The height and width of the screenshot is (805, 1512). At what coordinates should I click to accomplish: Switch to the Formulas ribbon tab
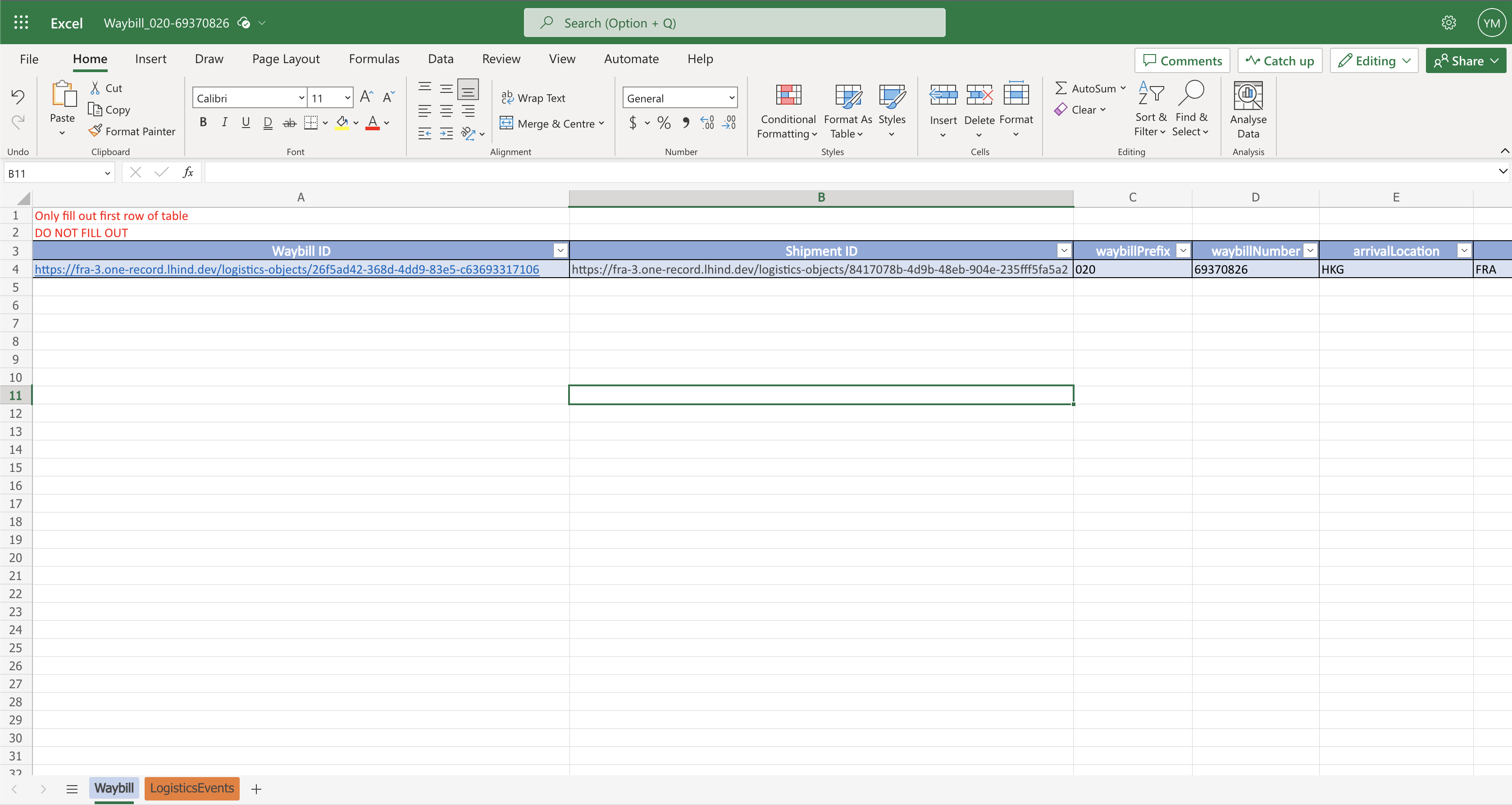tap(373, 59)
